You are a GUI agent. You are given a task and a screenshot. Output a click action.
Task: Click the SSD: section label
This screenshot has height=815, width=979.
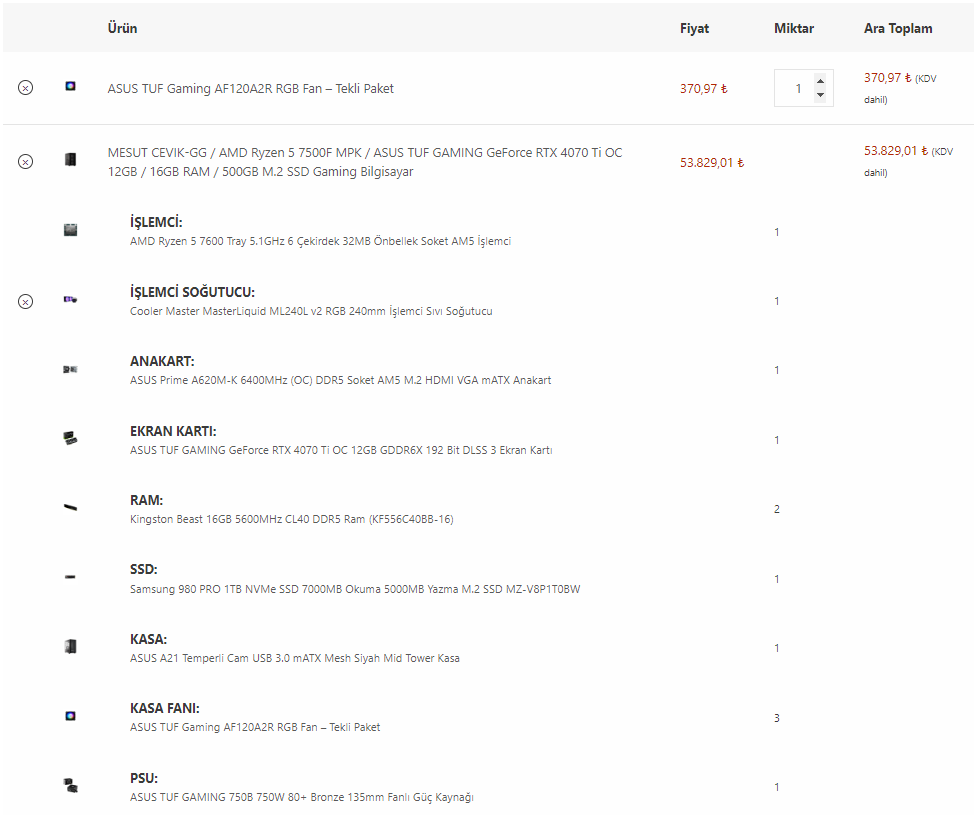pos(144,570)
